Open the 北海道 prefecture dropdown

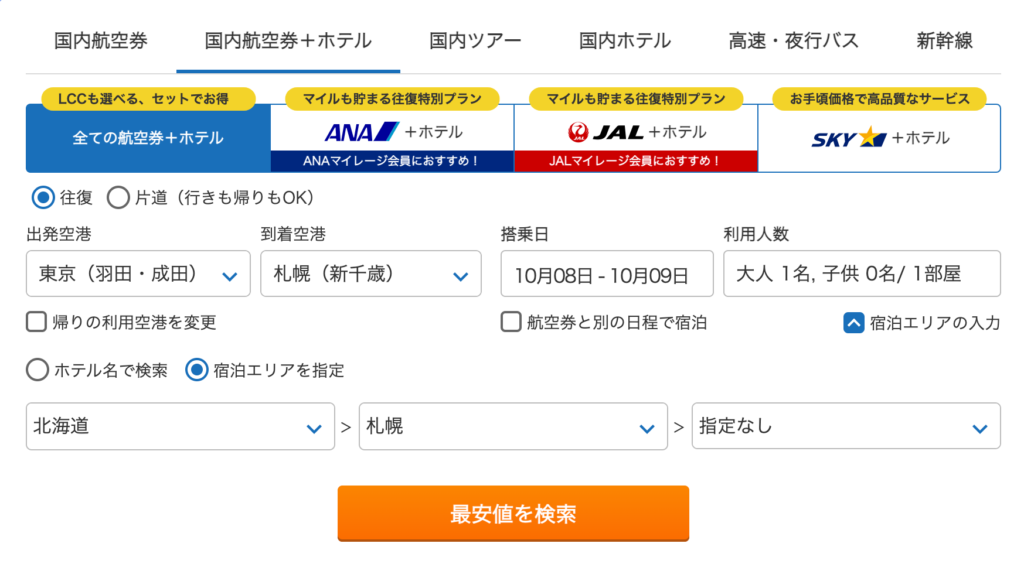180,427
